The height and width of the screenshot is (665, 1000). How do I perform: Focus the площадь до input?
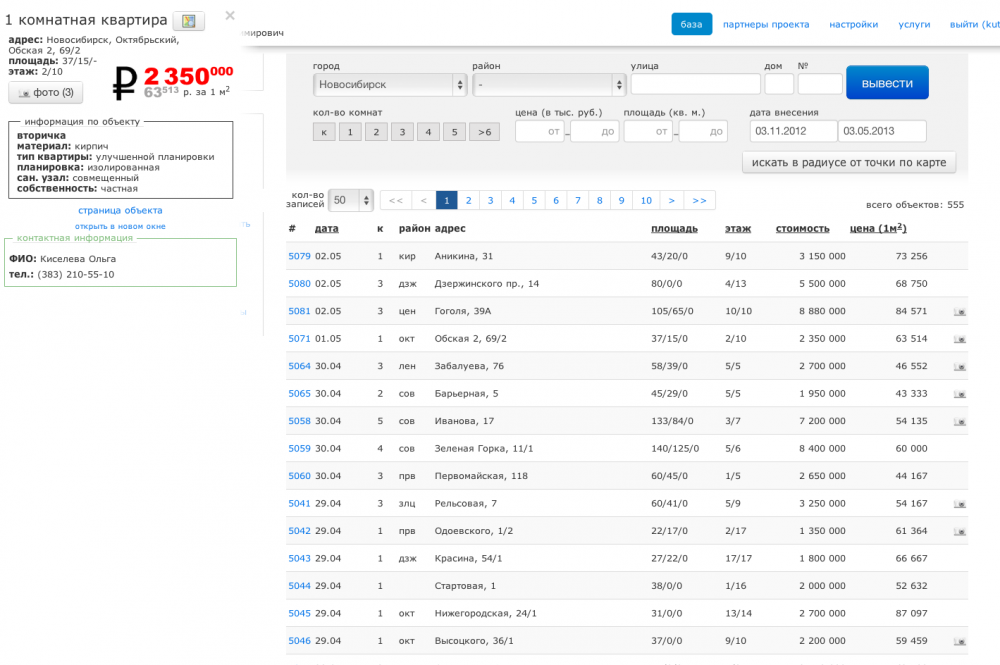(x=703, y=131)
